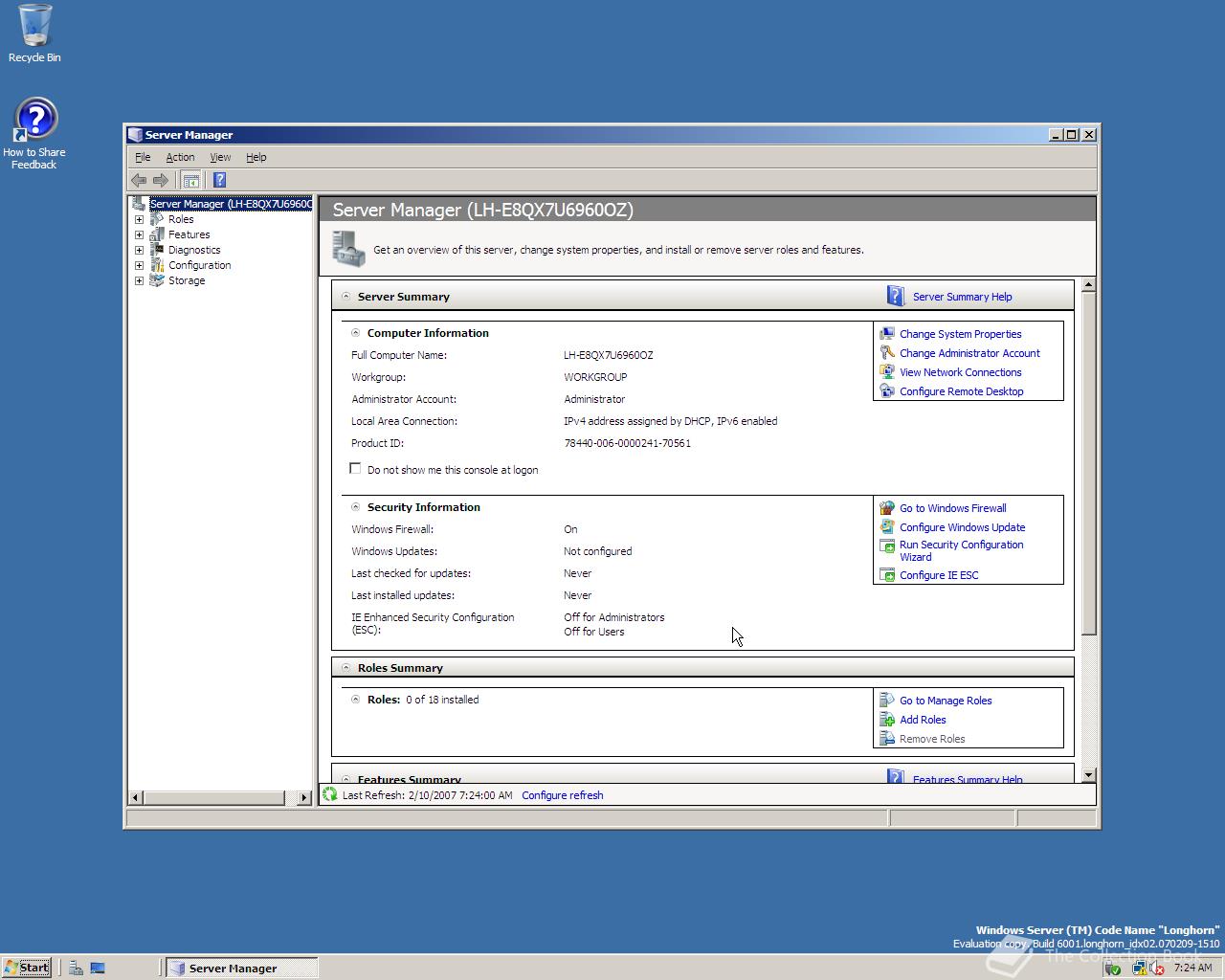Click the Help toolbar icon
This screenshot has width=1225, height=980.
point(219,180)
